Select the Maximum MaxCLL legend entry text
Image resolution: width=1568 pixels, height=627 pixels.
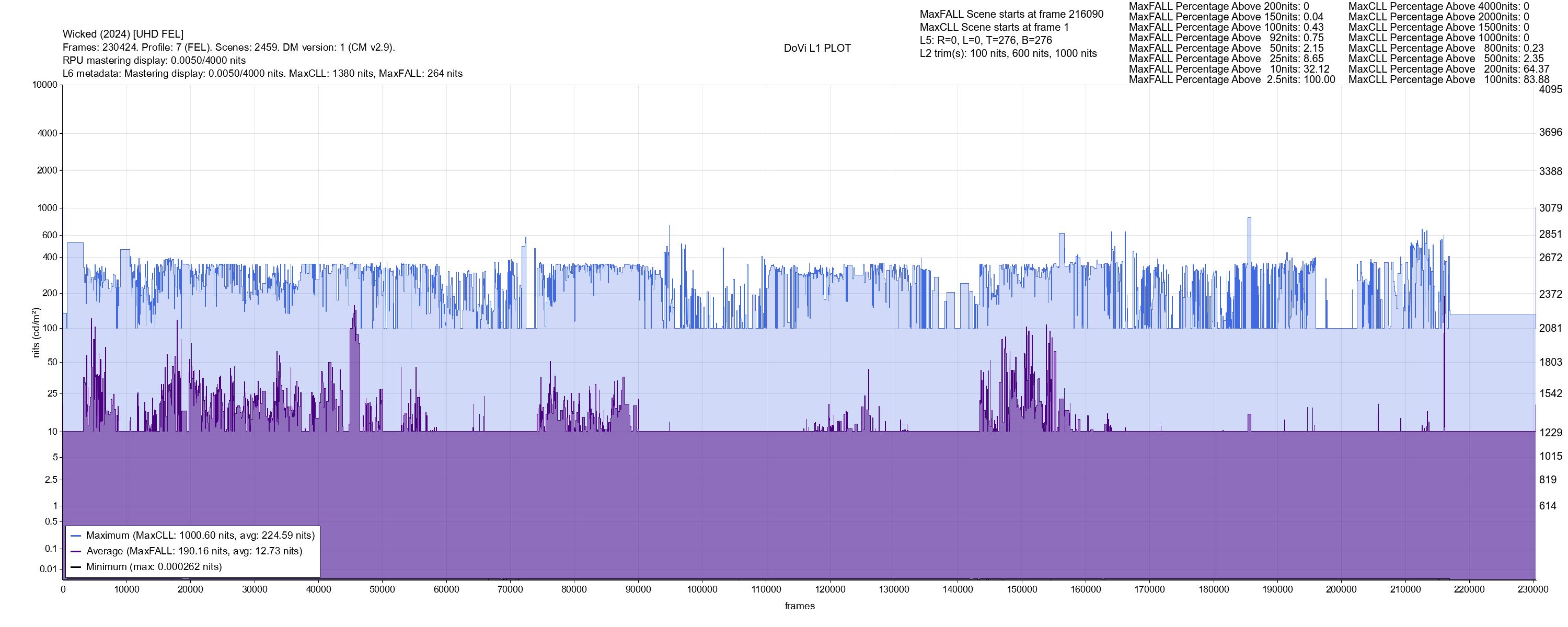tap(200, 536)
